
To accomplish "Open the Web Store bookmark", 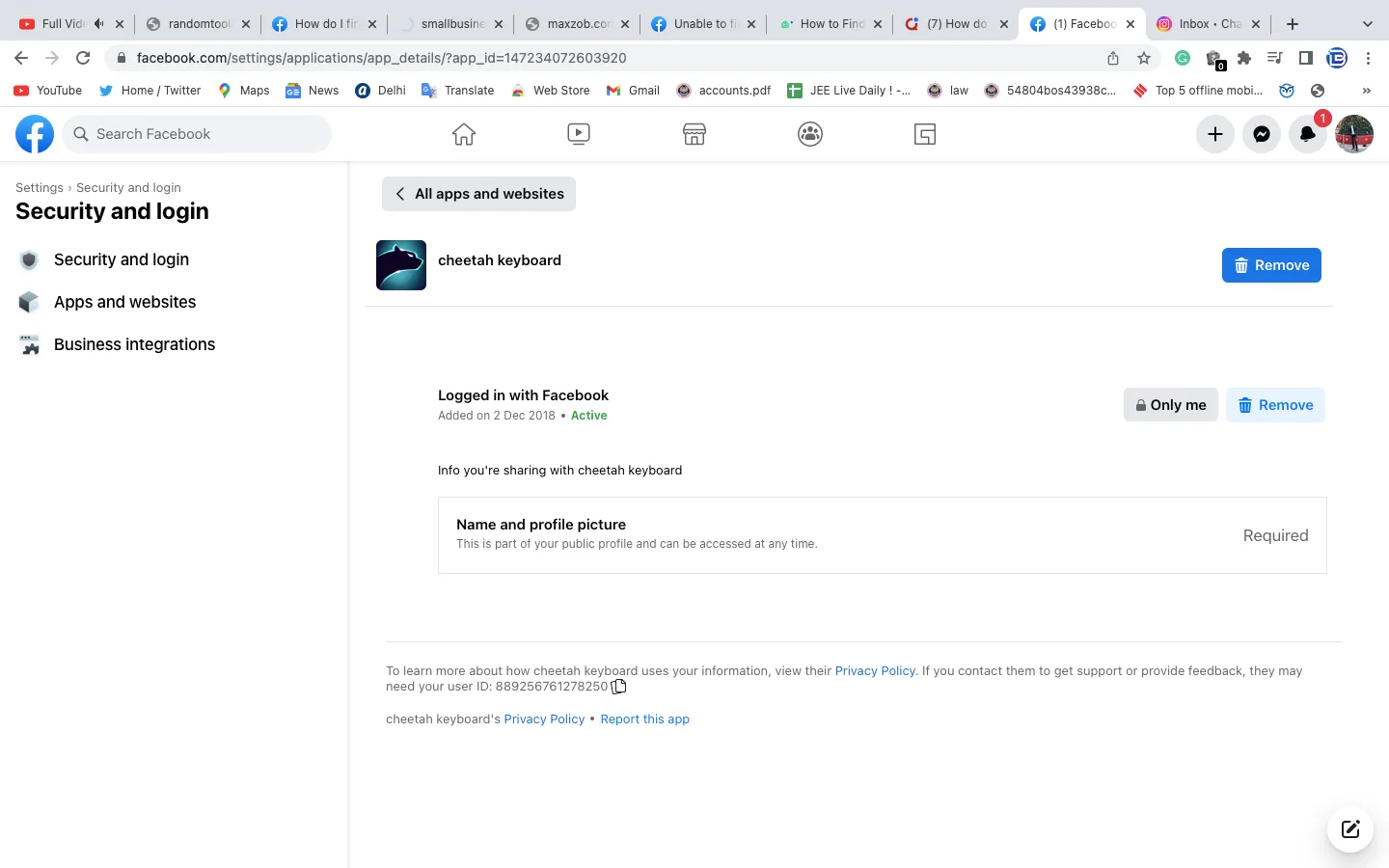I will (x=550, y=91).
